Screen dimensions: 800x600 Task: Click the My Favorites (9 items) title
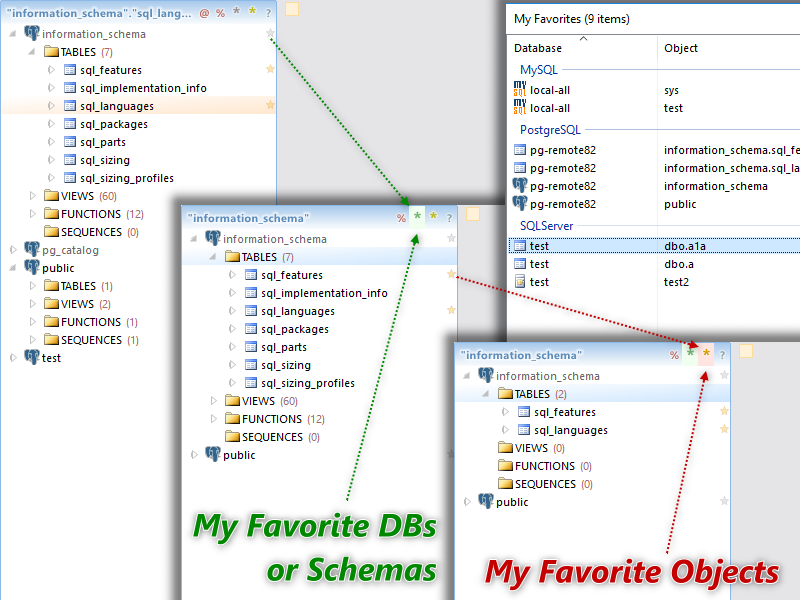click(571, 19)
